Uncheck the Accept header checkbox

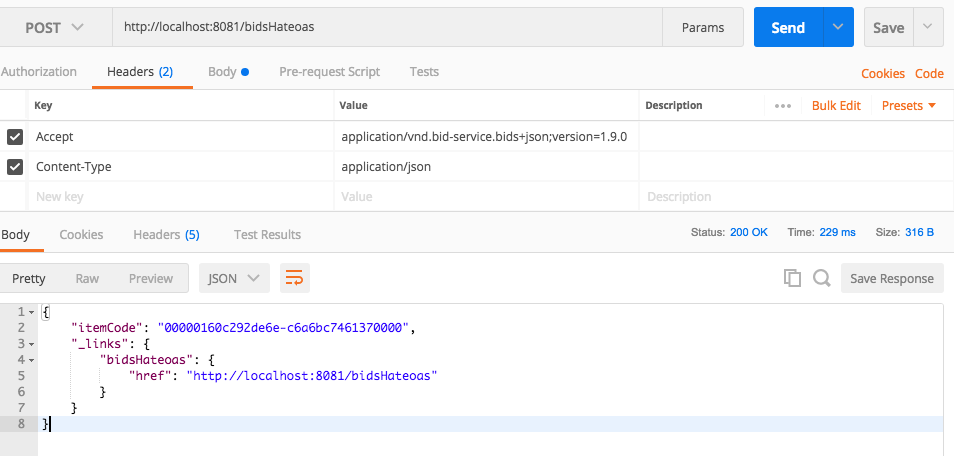click(15, 137)
